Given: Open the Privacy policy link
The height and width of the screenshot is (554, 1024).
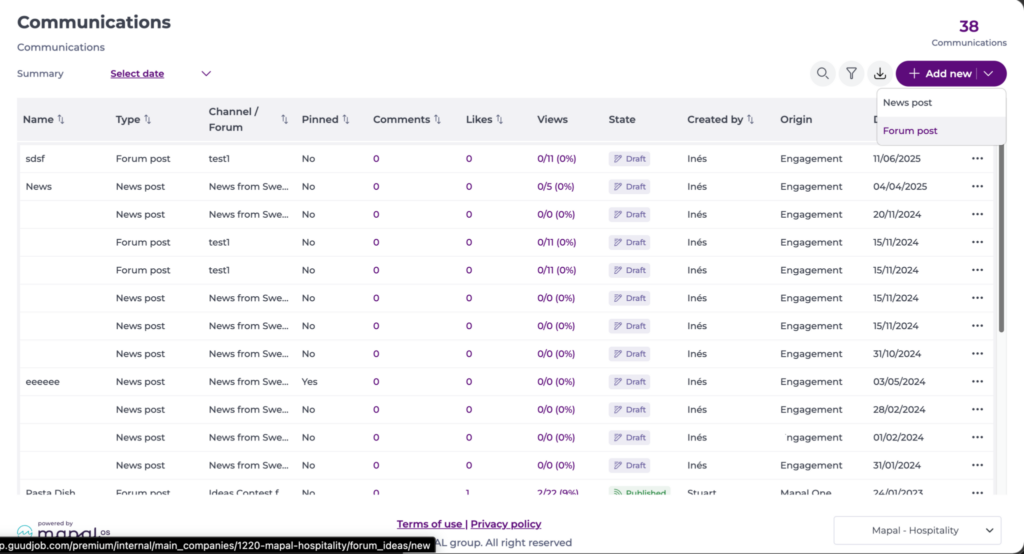Looking at the screenshot, I should (x=505, y=524).
